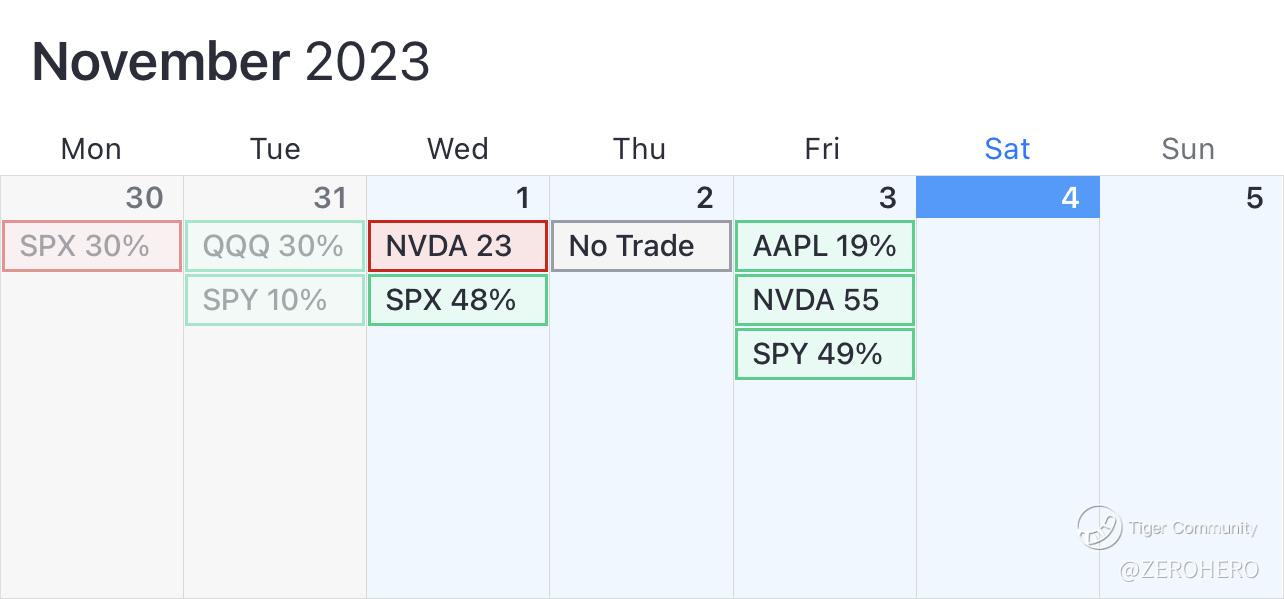Click date number 3 on Friday

(887, 198)
